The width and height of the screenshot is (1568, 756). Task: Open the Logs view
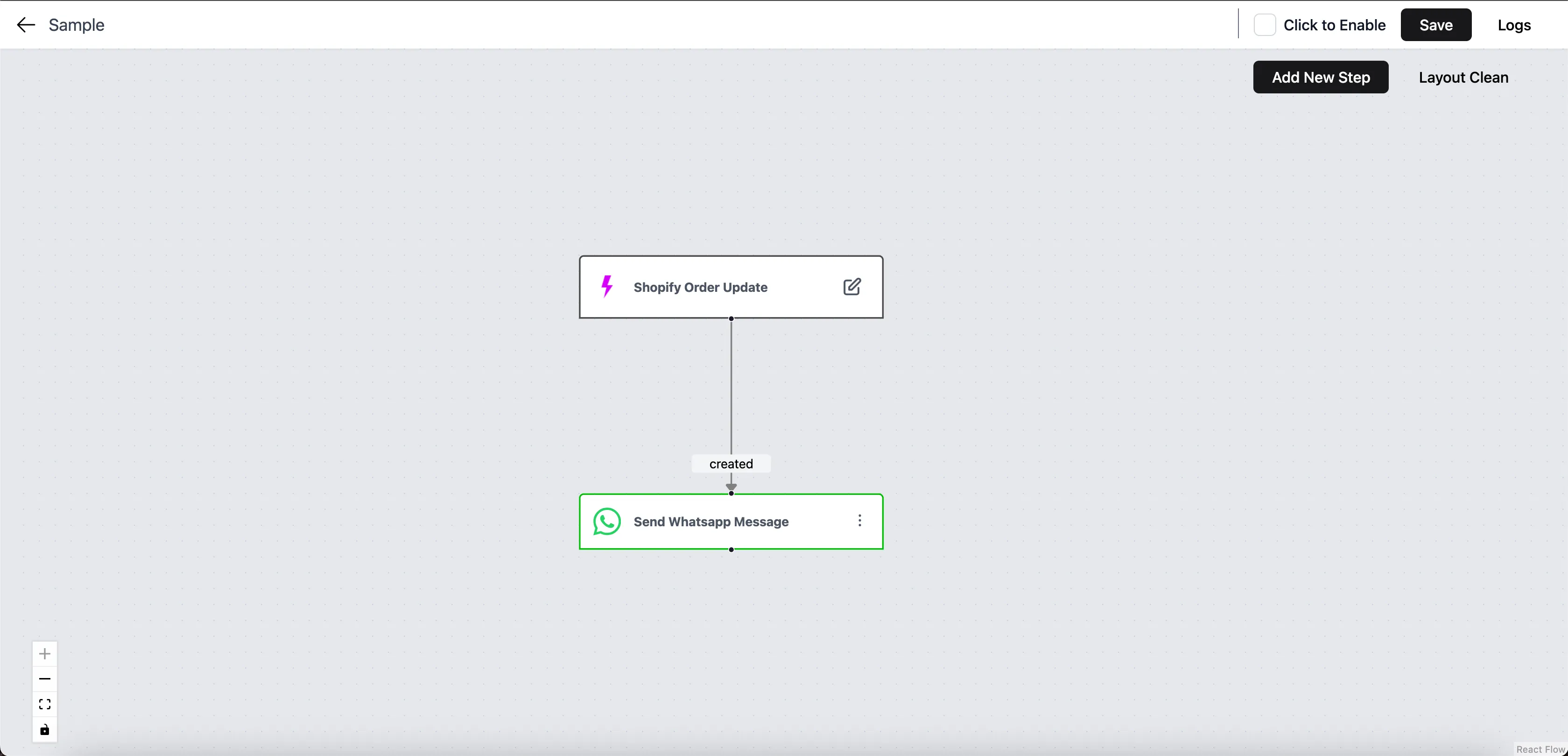[1514, 25]
